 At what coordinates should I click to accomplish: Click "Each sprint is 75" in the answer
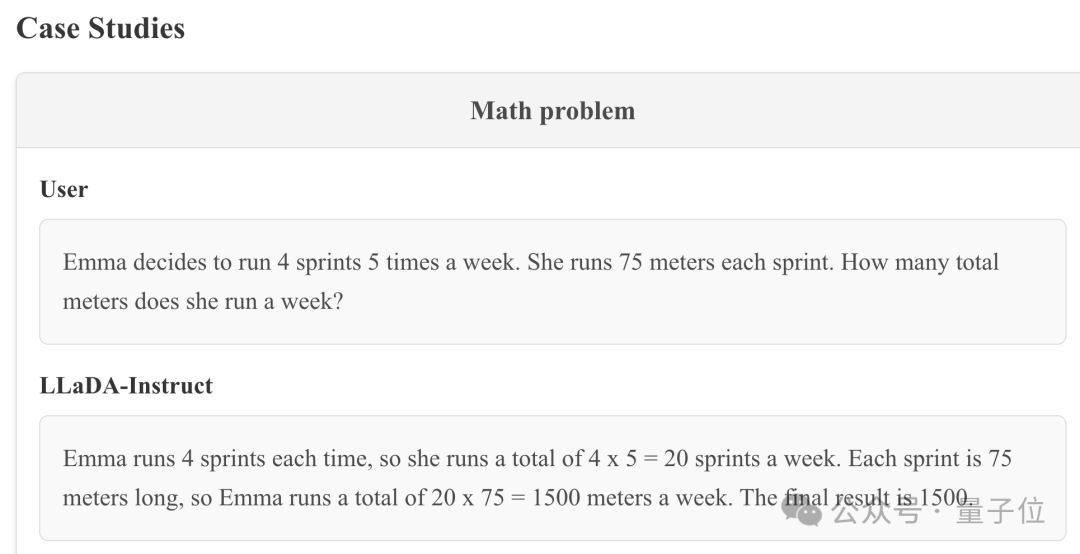930,458
